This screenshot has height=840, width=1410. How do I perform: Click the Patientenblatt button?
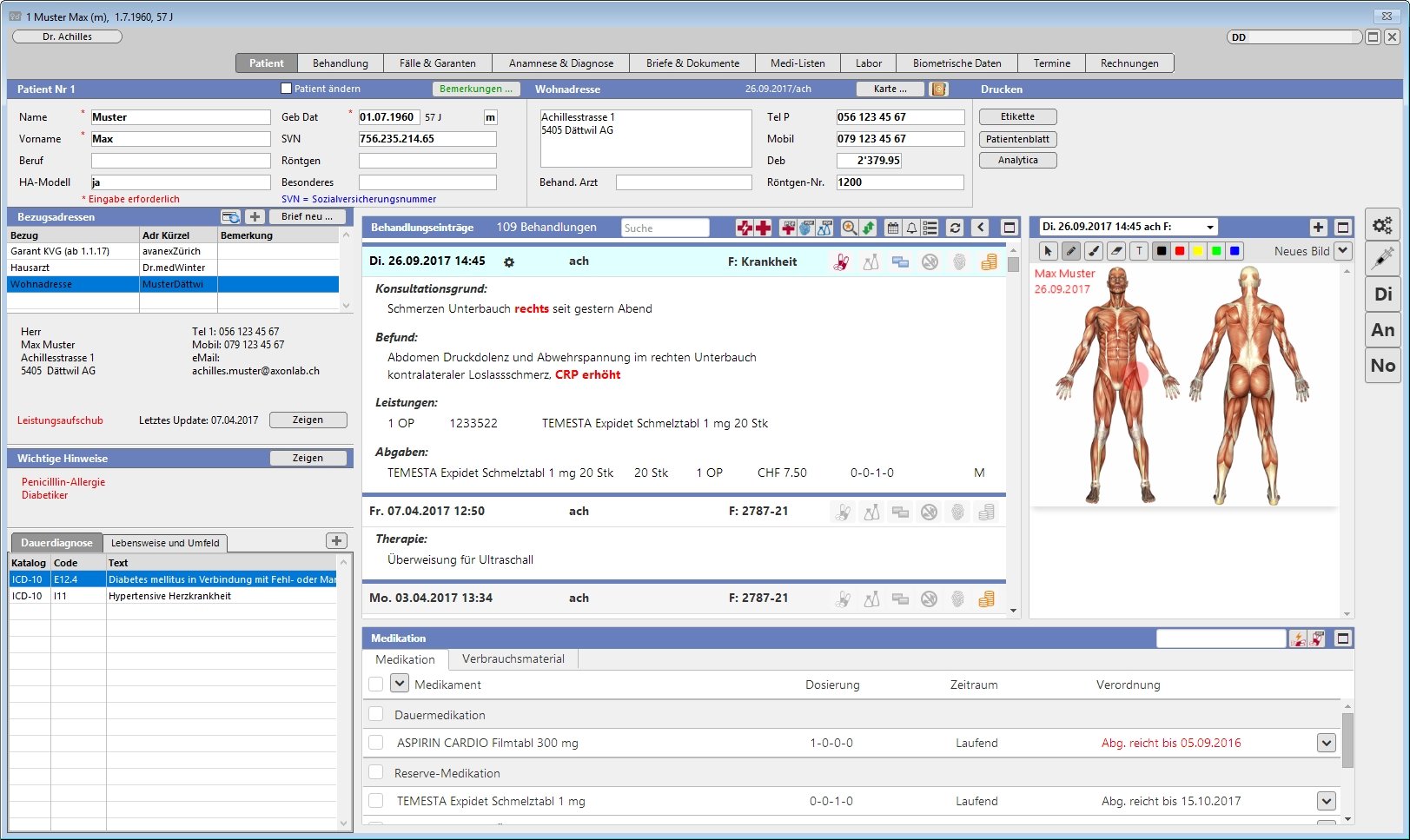pos(1016,138)
